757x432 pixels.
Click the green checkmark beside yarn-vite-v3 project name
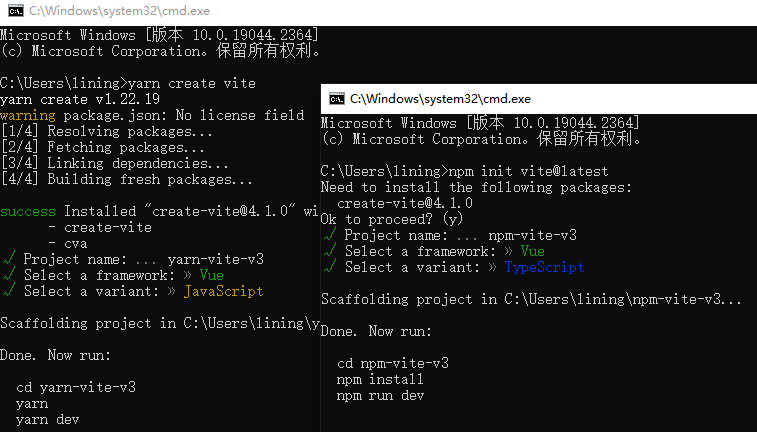[x=6, y=259]
